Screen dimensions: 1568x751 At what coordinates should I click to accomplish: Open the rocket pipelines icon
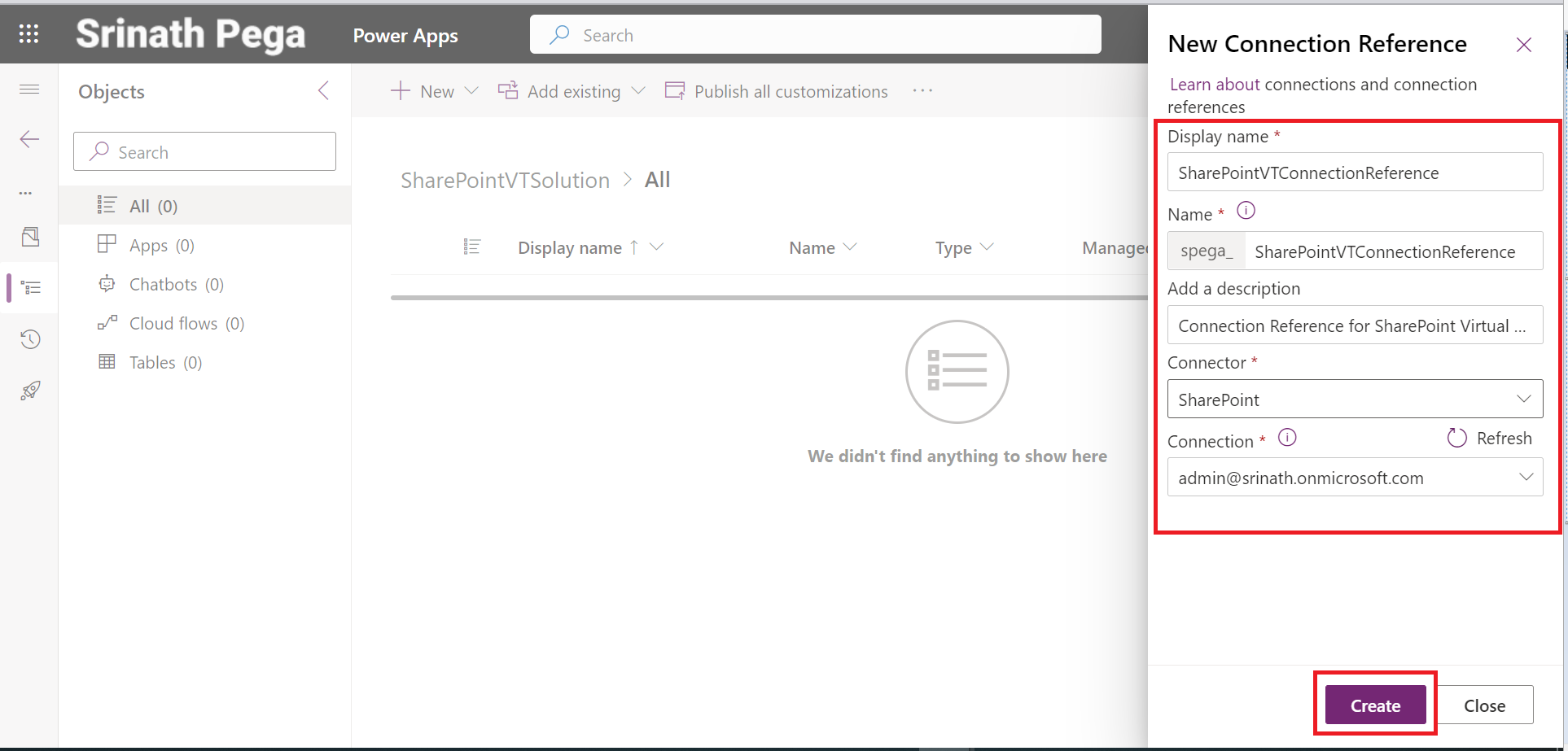point(30,391)
